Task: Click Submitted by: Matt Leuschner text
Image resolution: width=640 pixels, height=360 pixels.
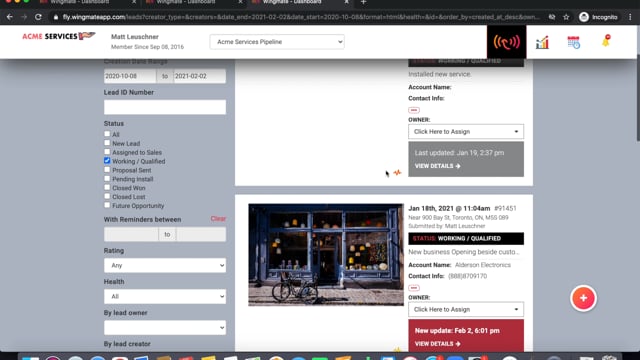Action: tap(447, 226)
